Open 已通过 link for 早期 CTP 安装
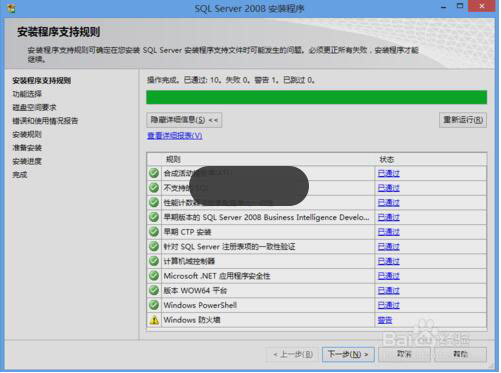The width and height of the screenshot is (501, 373). coord(388,232)
